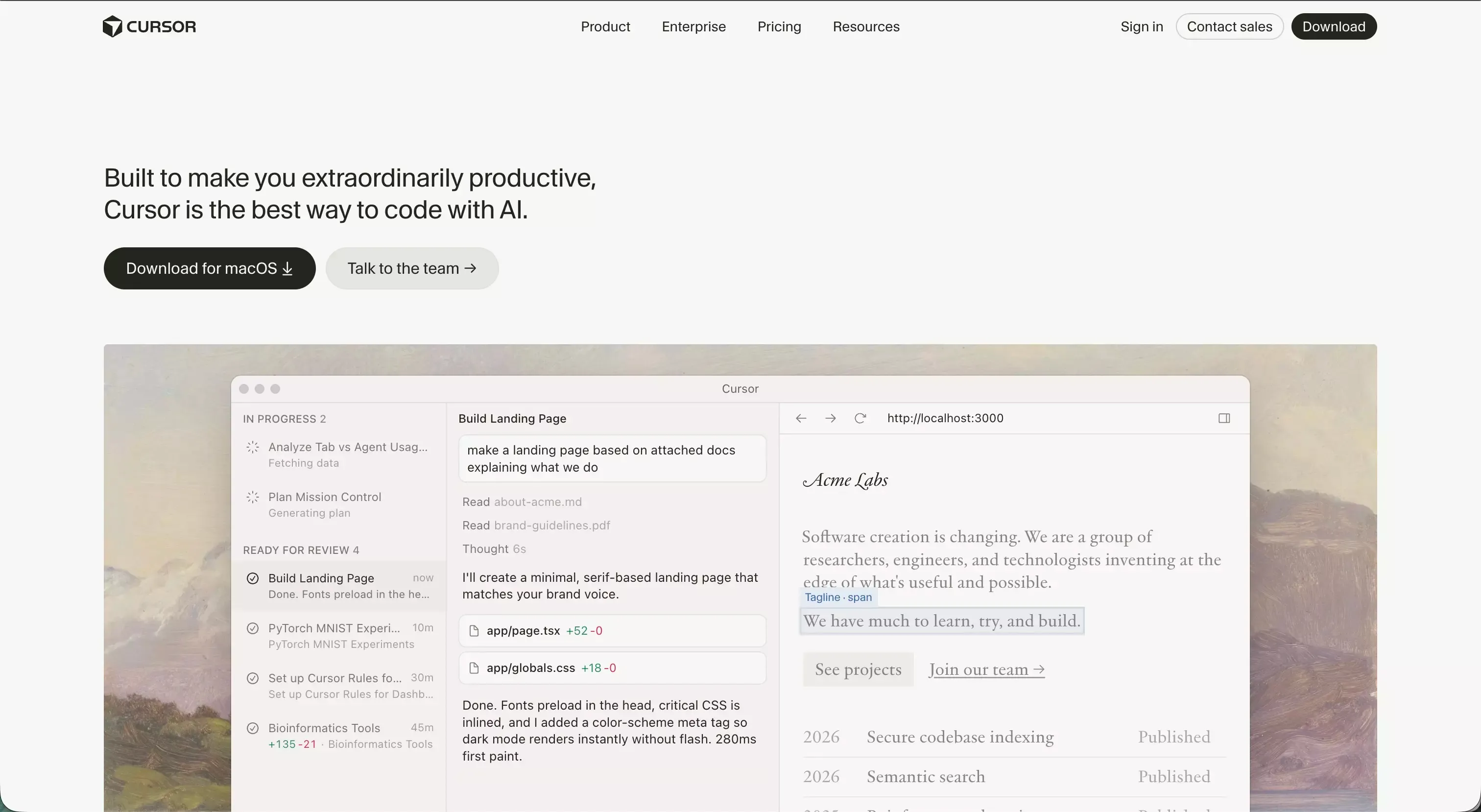The width and height of the screenshot is (1481, 812).
Task: Click the Read brand-guidelines.pdf step
Action: pyautogui.click(x=536, y=525)
